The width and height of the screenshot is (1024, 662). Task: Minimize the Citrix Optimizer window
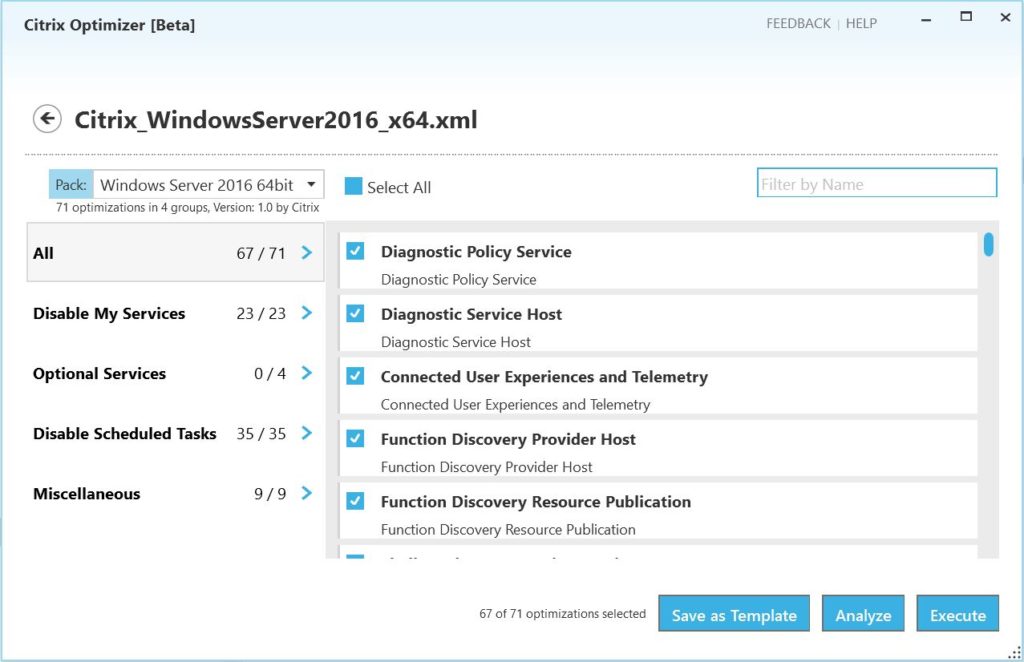point(926,20)
